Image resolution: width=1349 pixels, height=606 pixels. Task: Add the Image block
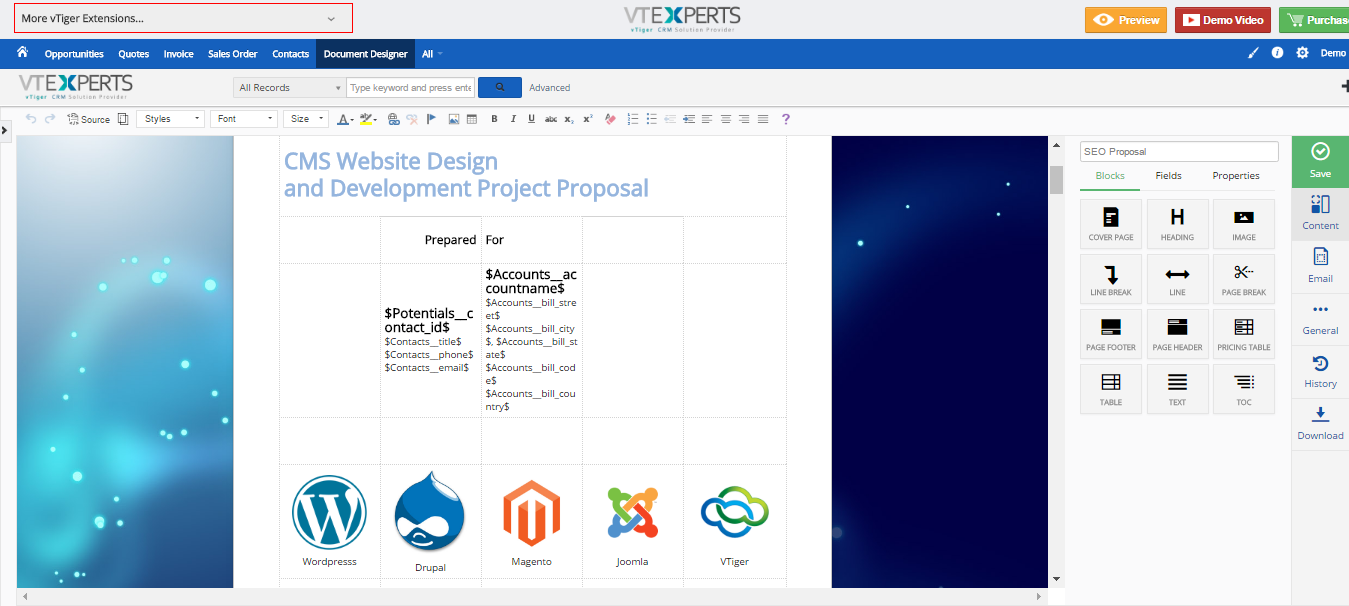coord(1244,224)
